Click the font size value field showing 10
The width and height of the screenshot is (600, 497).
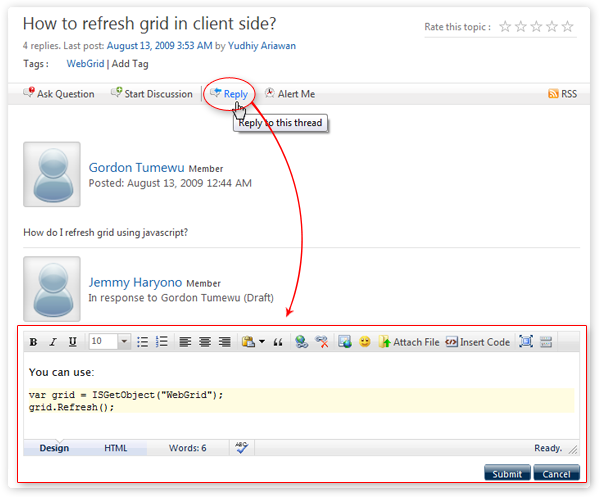click(103, 341)
